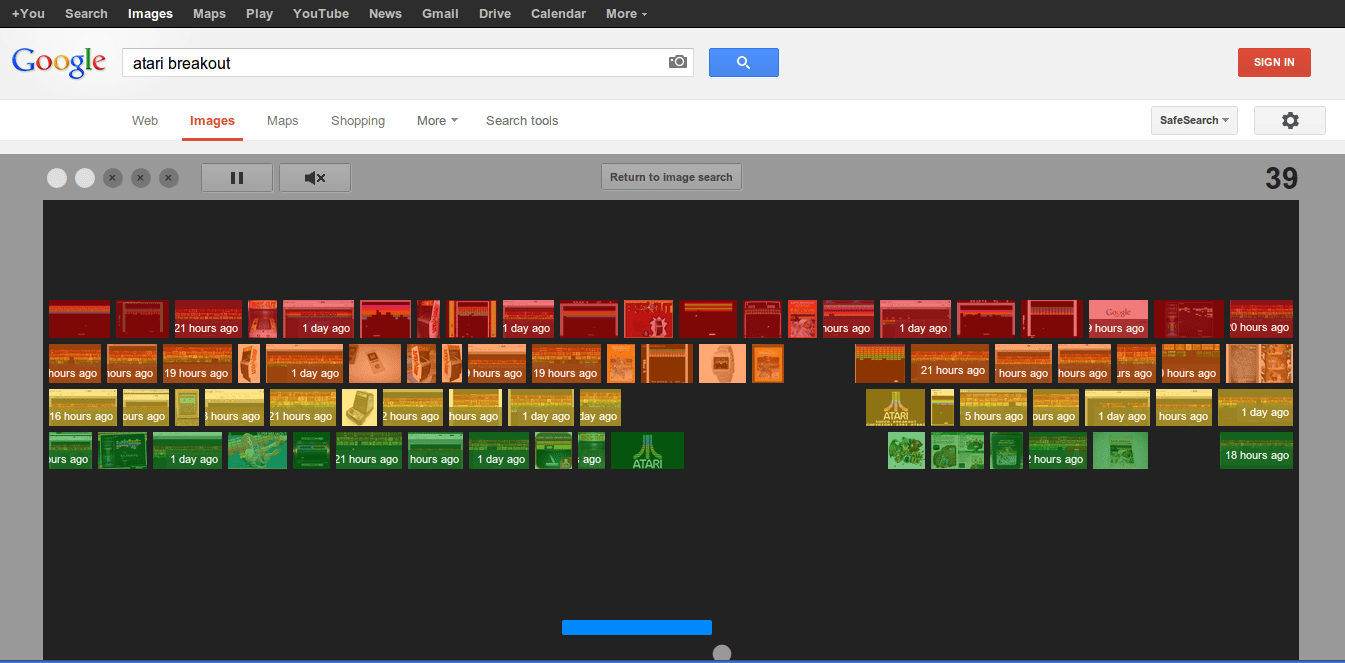Click the blue magnifier search button
Screen dimensions: 1345x663
coord(743,62)
